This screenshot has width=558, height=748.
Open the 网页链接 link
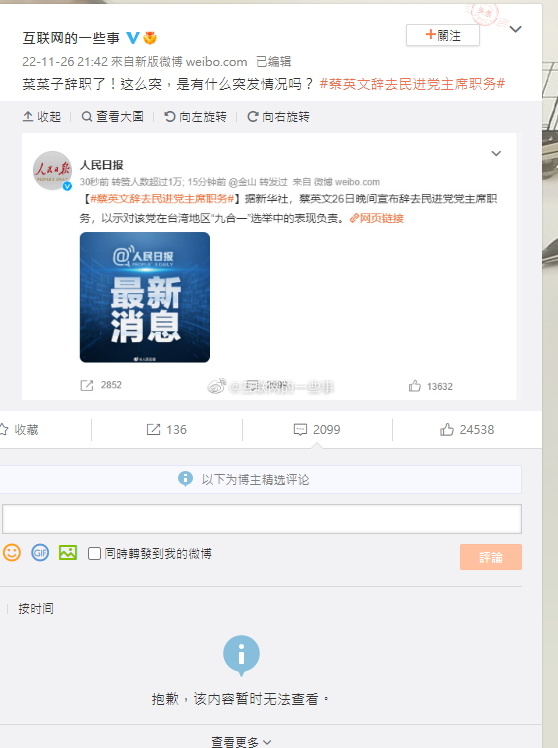[377, 218]
